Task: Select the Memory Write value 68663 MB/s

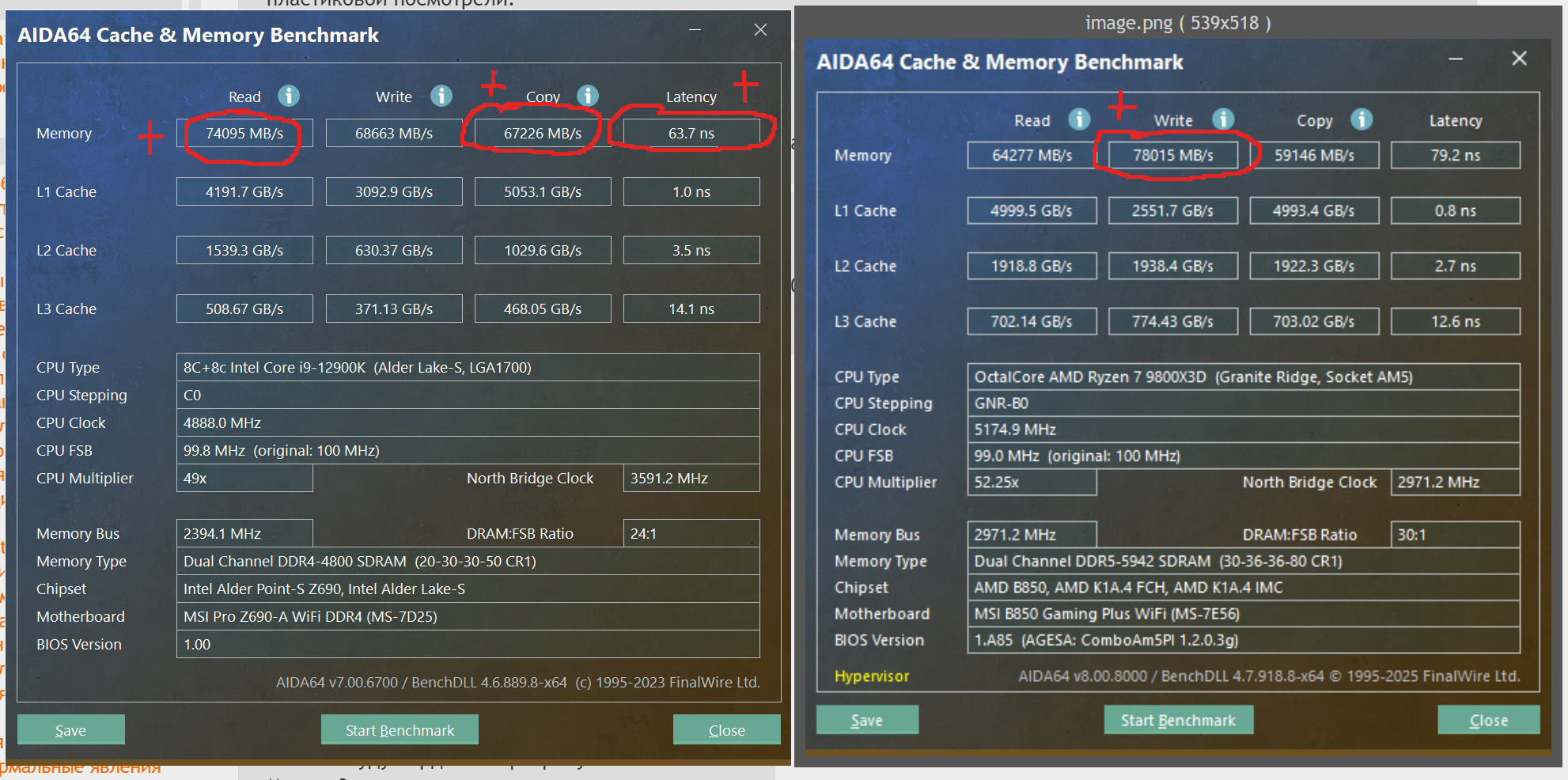Action: pos(394,133)
